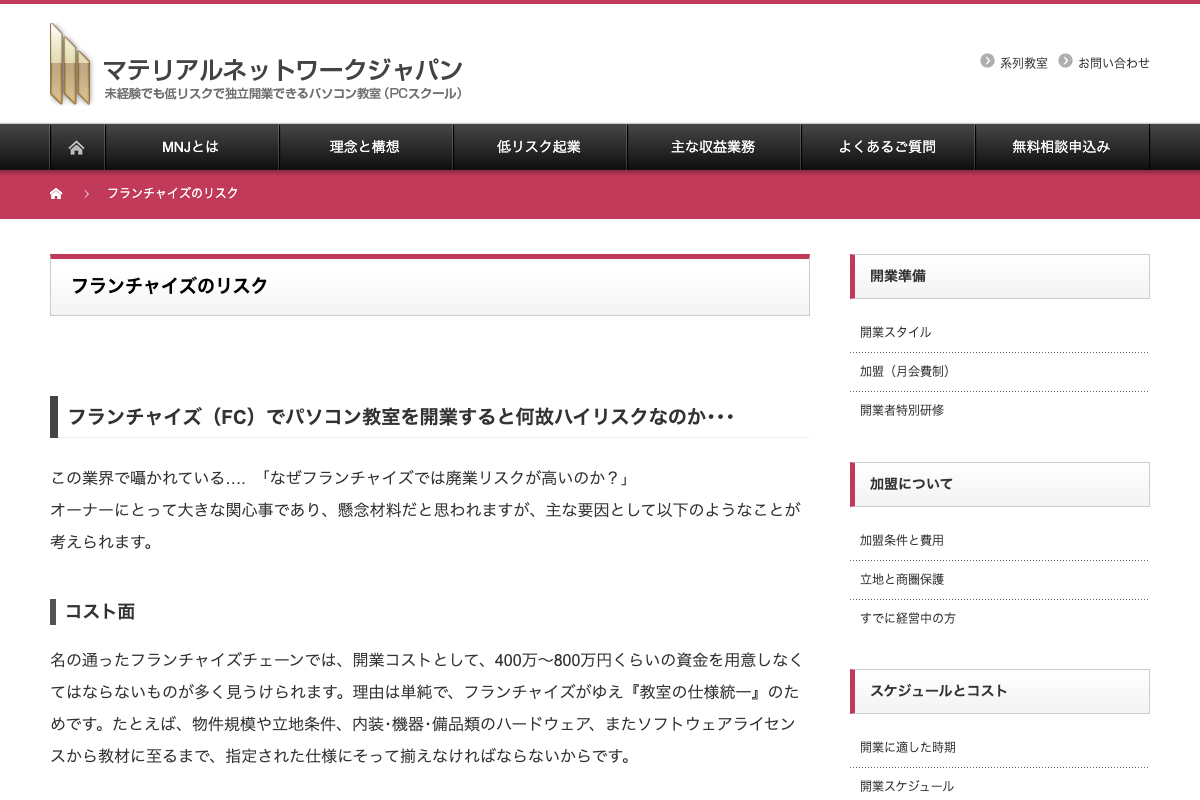This screenshot has width=1200, height=800.
Task: Click the site tagline starting 未経験でも低リスク
Action: pyautogui.click(x=283, y=94)
